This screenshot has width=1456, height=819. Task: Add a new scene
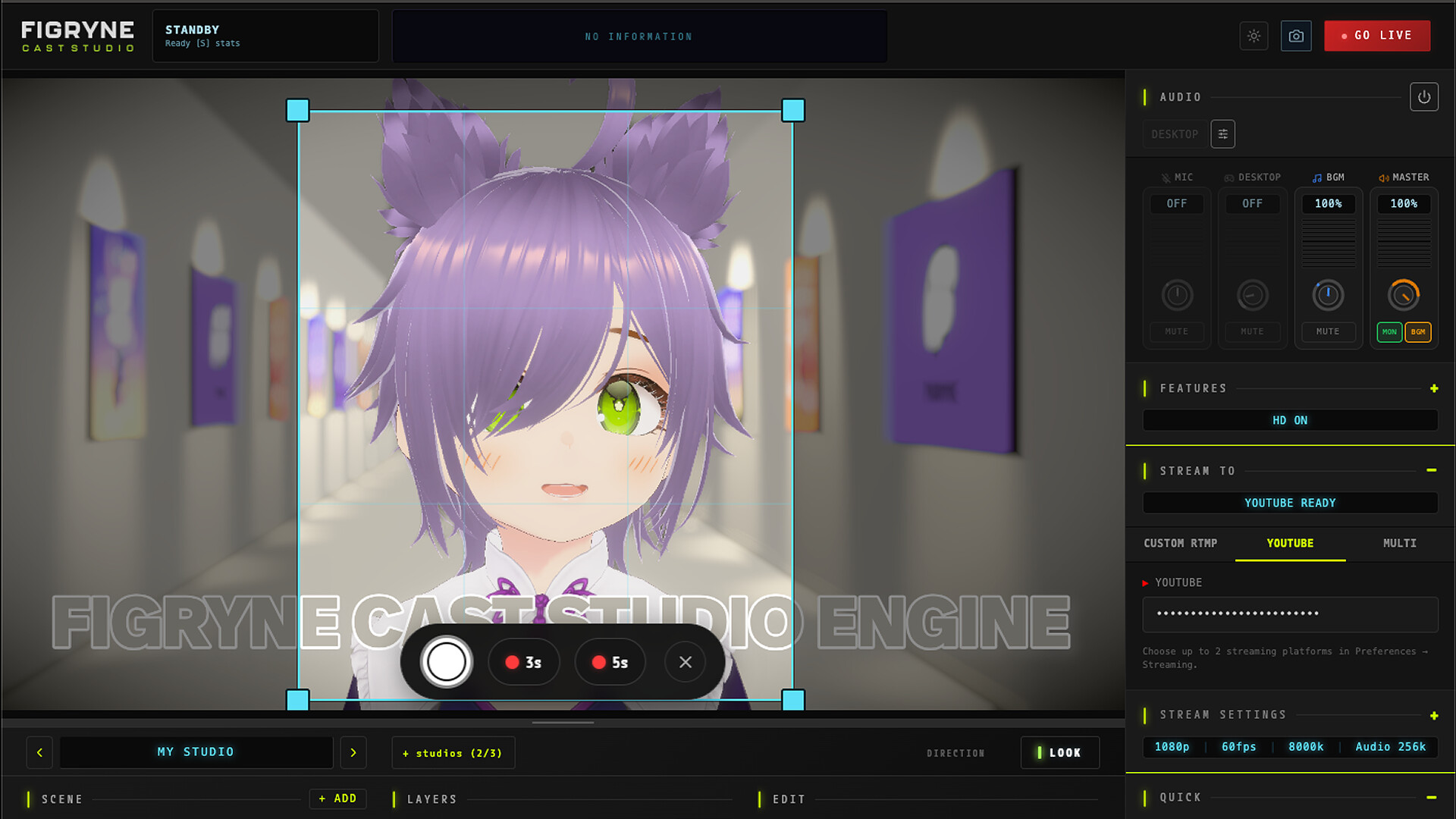coord(337,799)
